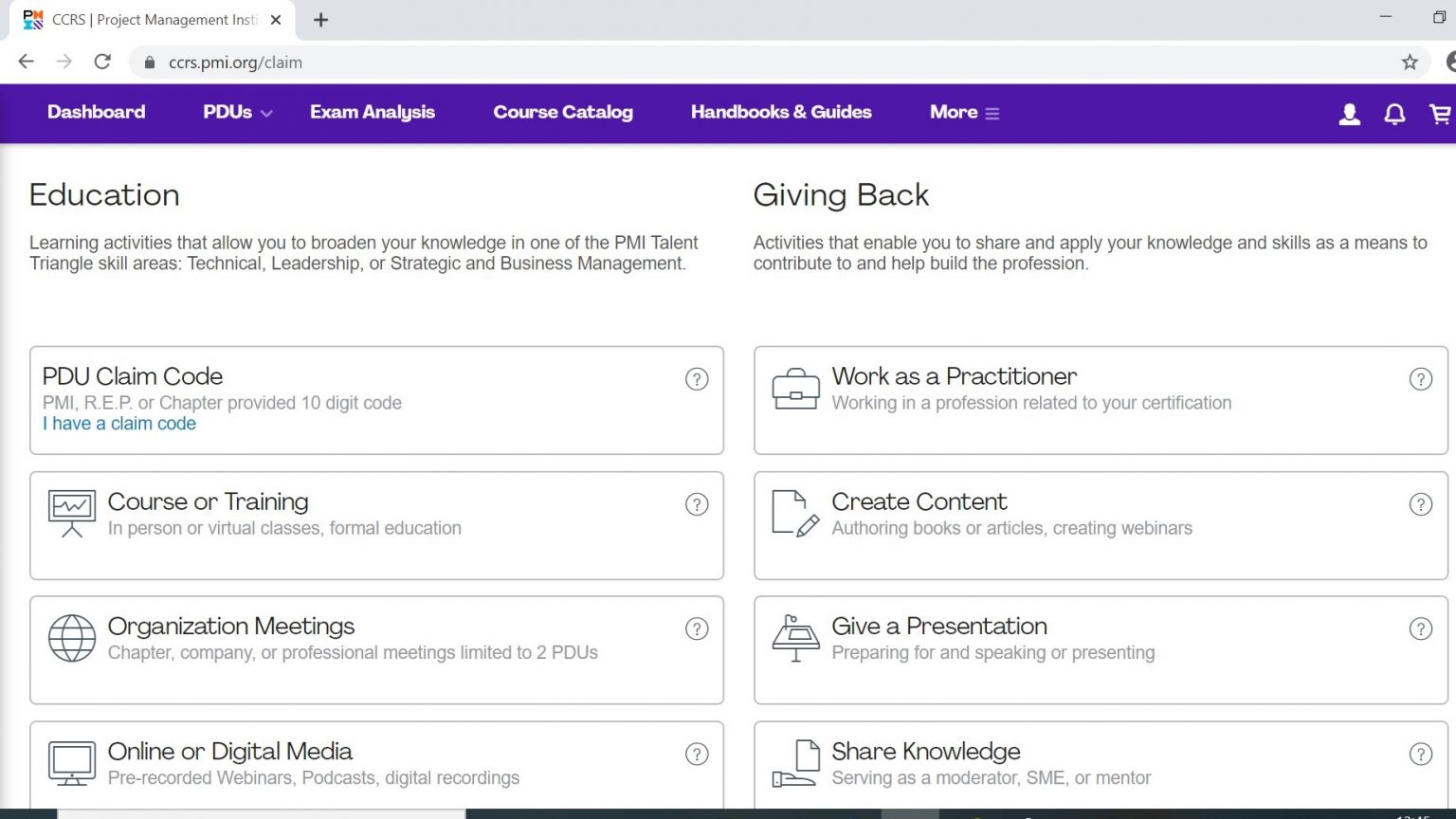The height and width of the screenshot is (819, 1456).
Task: Click the help icon for Work as a Practitioner
Action: click(1421, 379)
